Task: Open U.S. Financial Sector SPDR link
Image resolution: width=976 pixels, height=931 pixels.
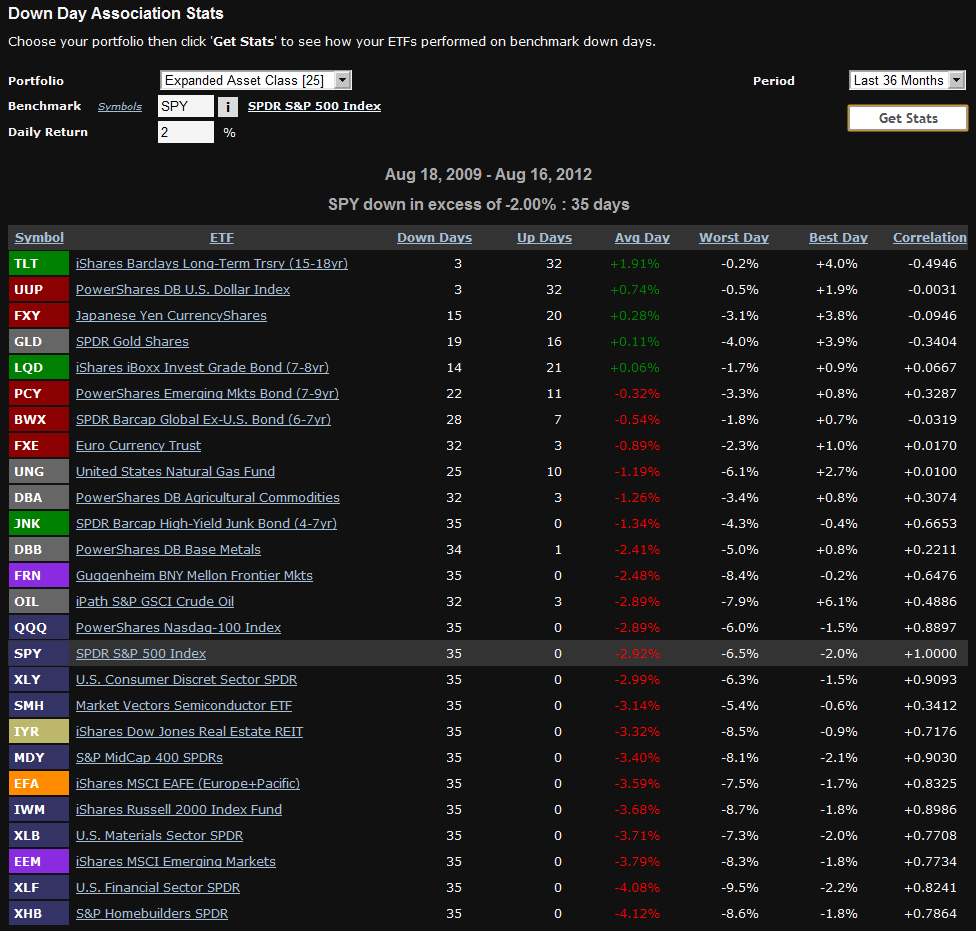Action: [x=158, y=888]
